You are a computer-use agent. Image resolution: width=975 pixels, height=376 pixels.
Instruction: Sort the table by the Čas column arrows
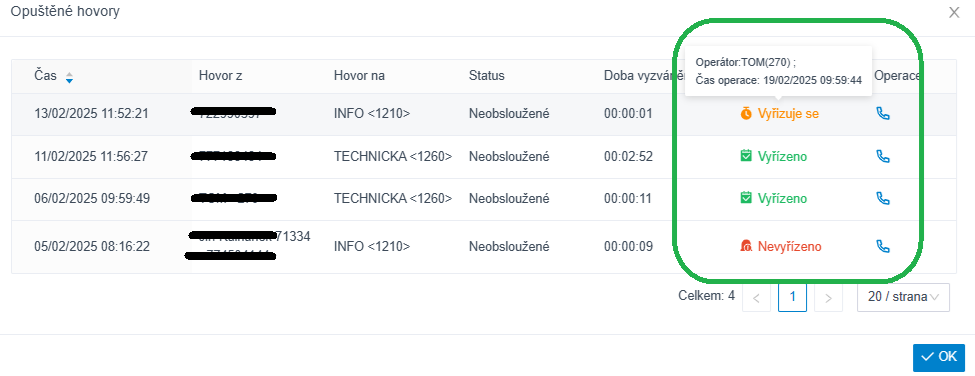pos(69,77)
